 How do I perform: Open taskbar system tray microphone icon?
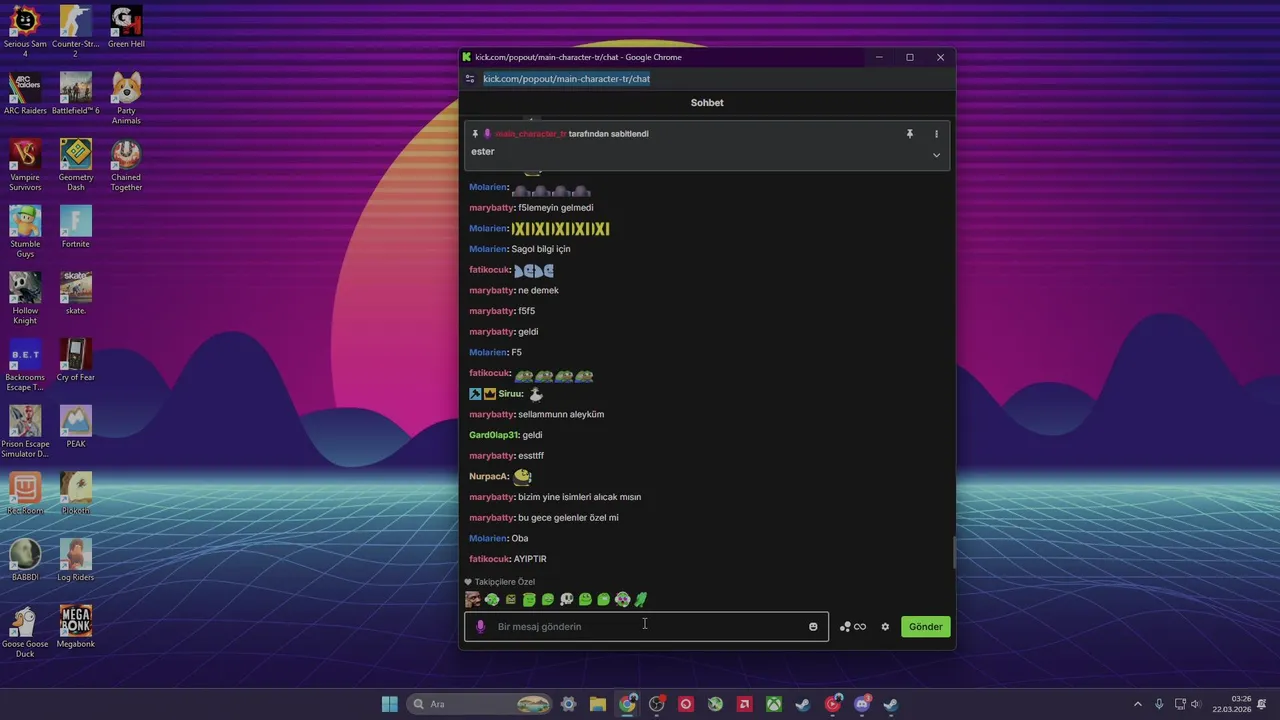coord(1159,704)
